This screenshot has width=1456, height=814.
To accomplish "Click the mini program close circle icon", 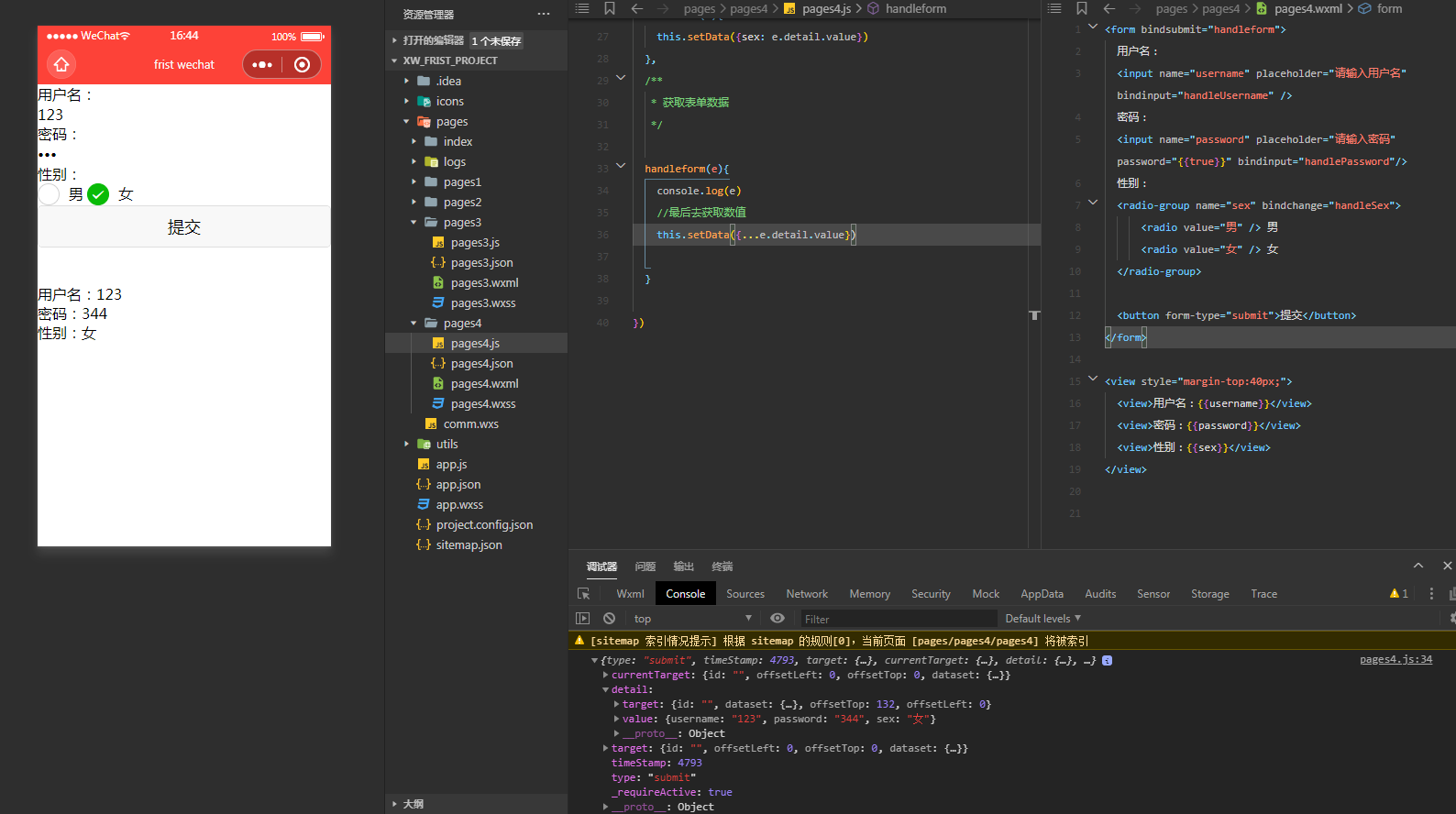I will pyautogui.click(x=302, y=64).
